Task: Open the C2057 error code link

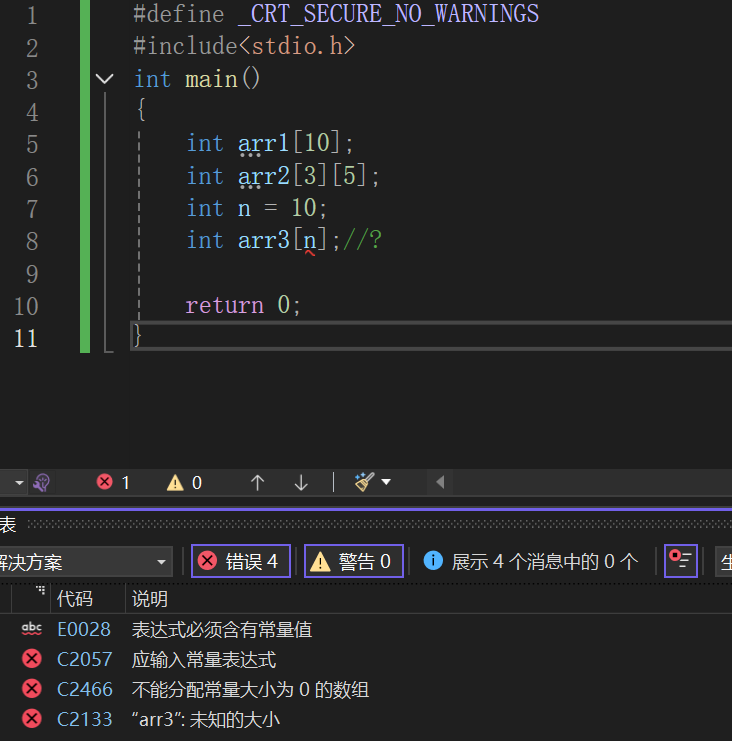Action: pos(85,659)
